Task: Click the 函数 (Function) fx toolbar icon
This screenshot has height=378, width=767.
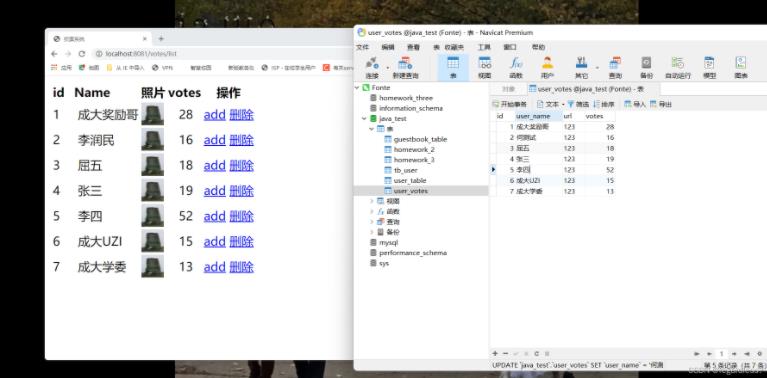Action: [x=516, y=67]
